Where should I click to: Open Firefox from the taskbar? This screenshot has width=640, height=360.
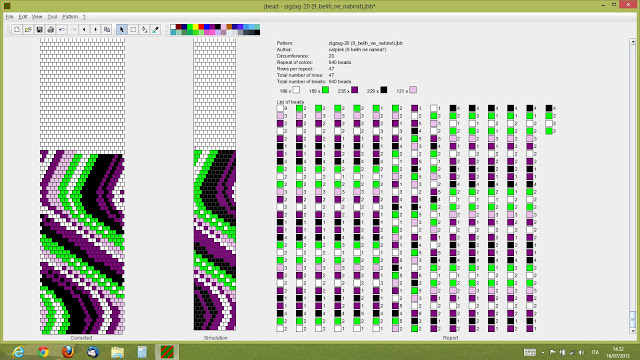[x=68, y=351]
